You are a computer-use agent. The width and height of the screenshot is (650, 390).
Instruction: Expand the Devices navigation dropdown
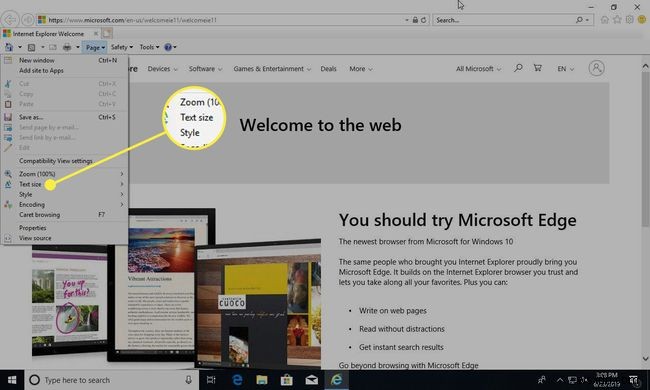[x=162, y=69]
